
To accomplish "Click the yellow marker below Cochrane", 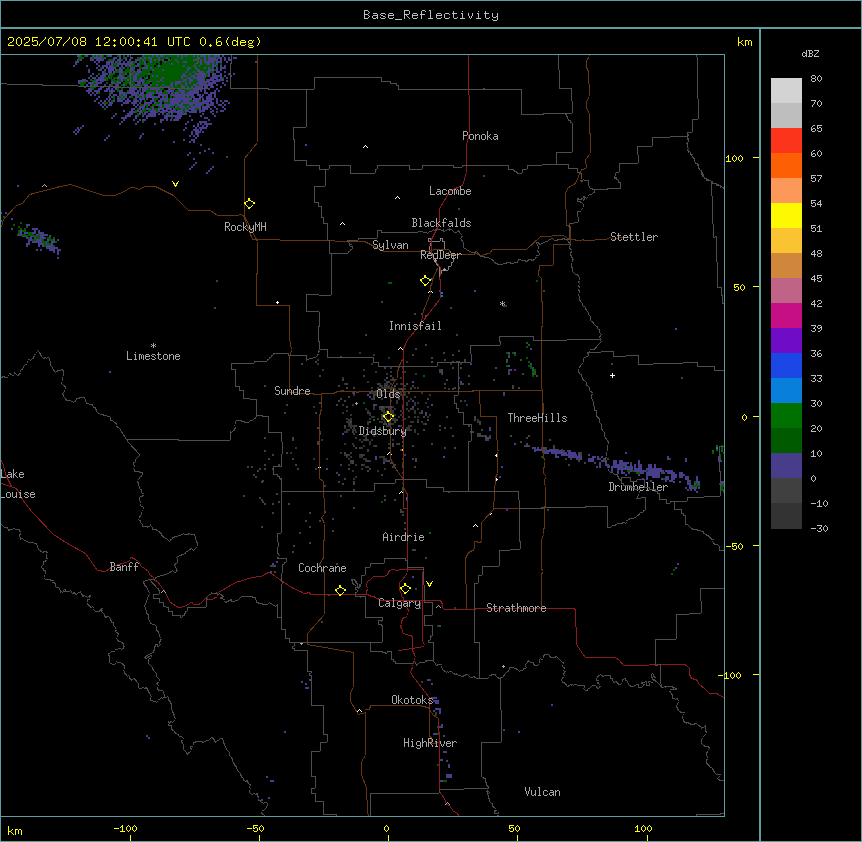I will pyautogui.click(x=340, y=590).
